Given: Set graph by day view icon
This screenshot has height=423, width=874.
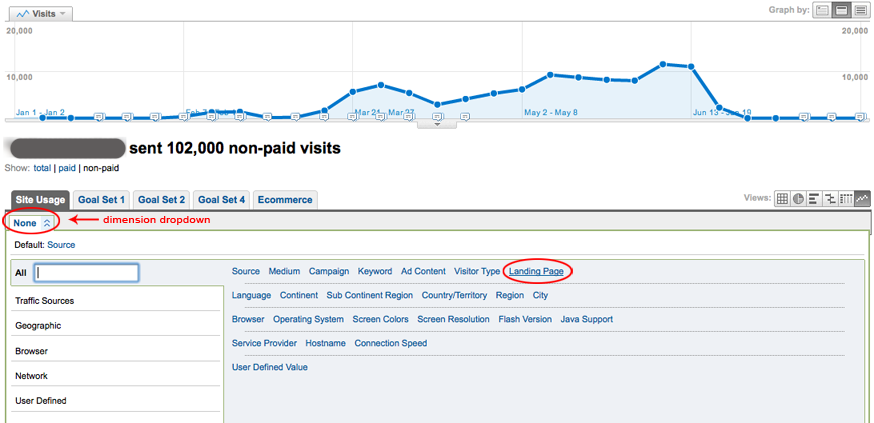Looking at the screenshot, I should (x=822, y=10).
